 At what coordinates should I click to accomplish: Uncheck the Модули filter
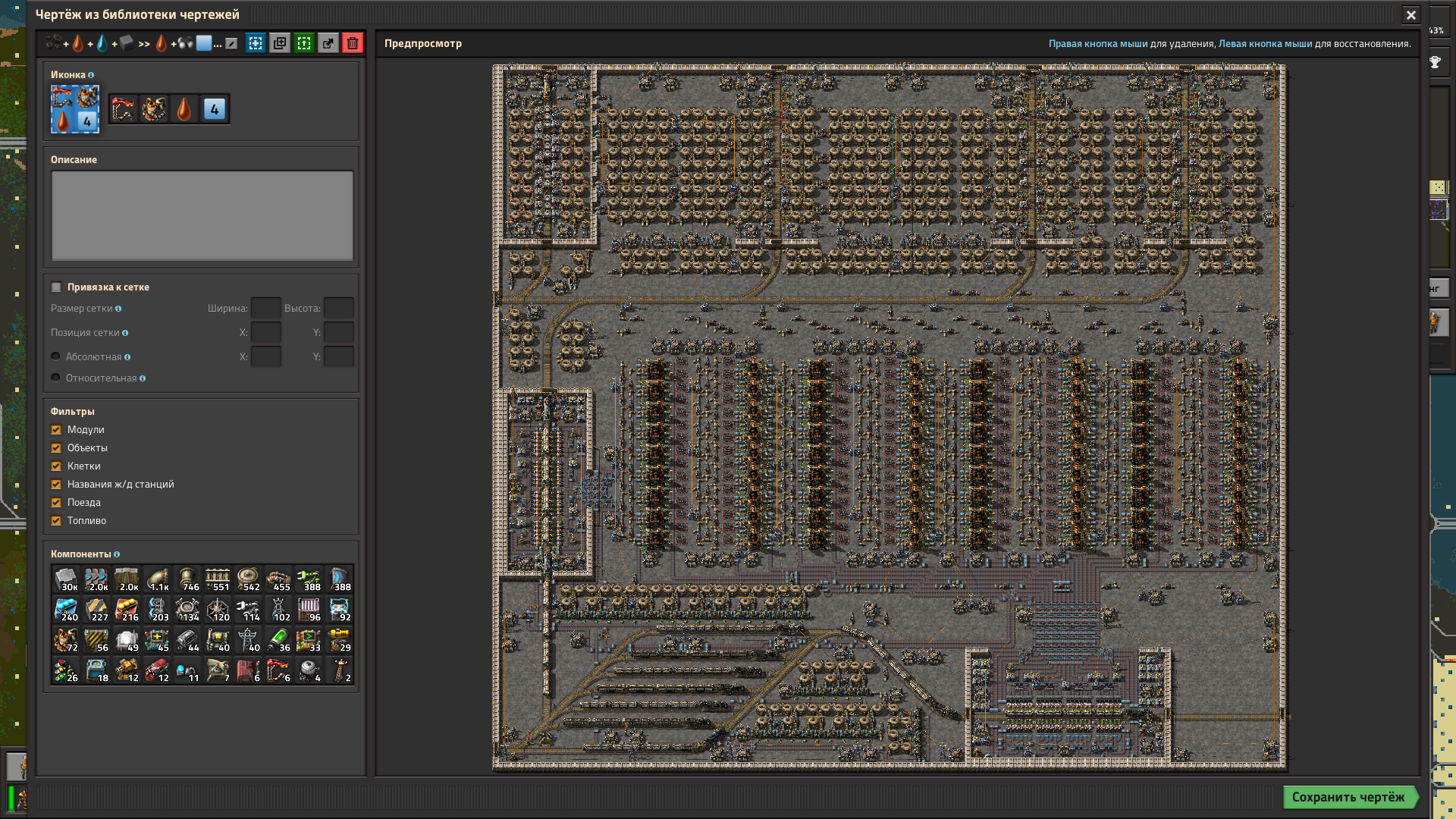pyautogui.click(x=56, y=430)
